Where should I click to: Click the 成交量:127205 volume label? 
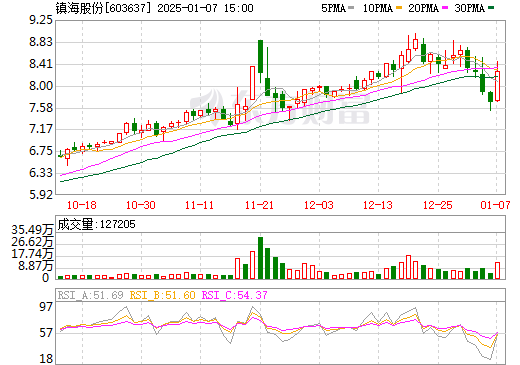click(x=96, y=224)
